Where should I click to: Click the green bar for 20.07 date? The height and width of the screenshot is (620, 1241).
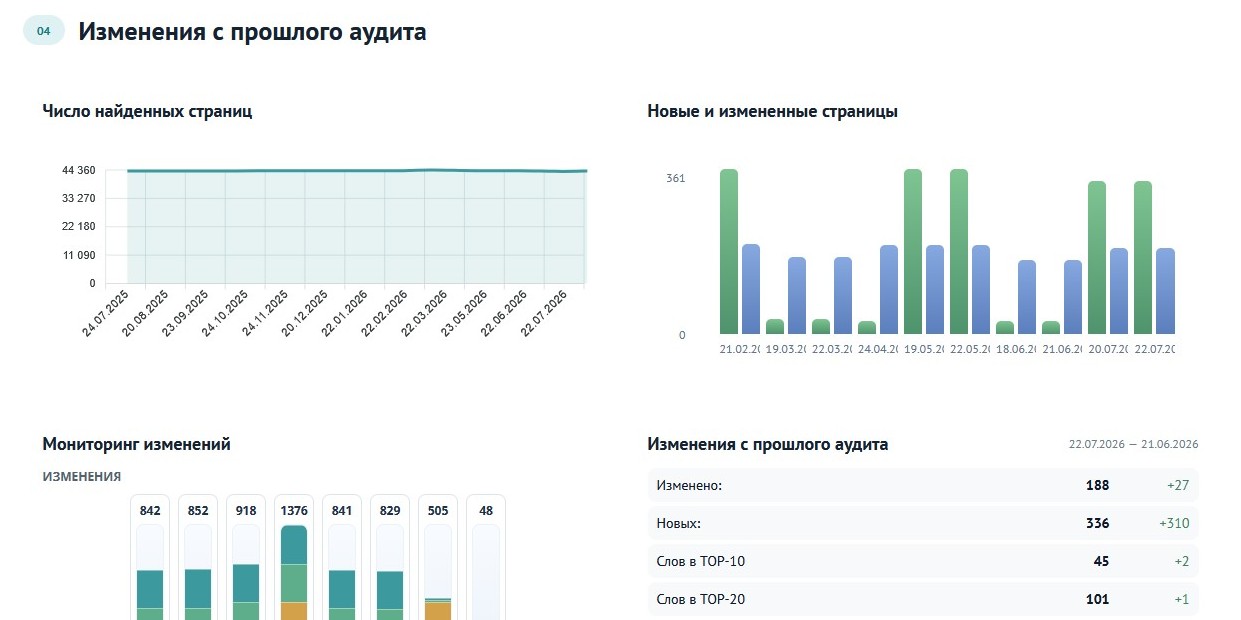[x=1097, y=257]
